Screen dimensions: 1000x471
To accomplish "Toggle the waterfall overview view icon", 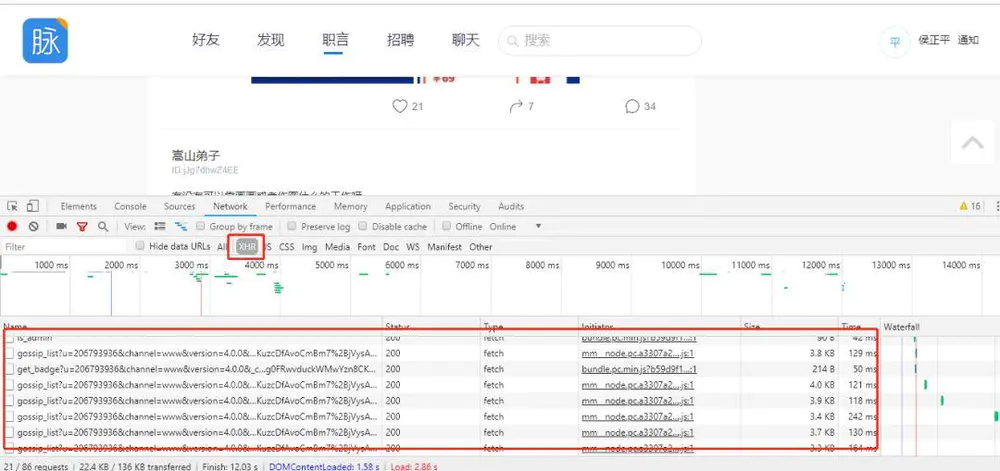I will [x=181, y=226].
